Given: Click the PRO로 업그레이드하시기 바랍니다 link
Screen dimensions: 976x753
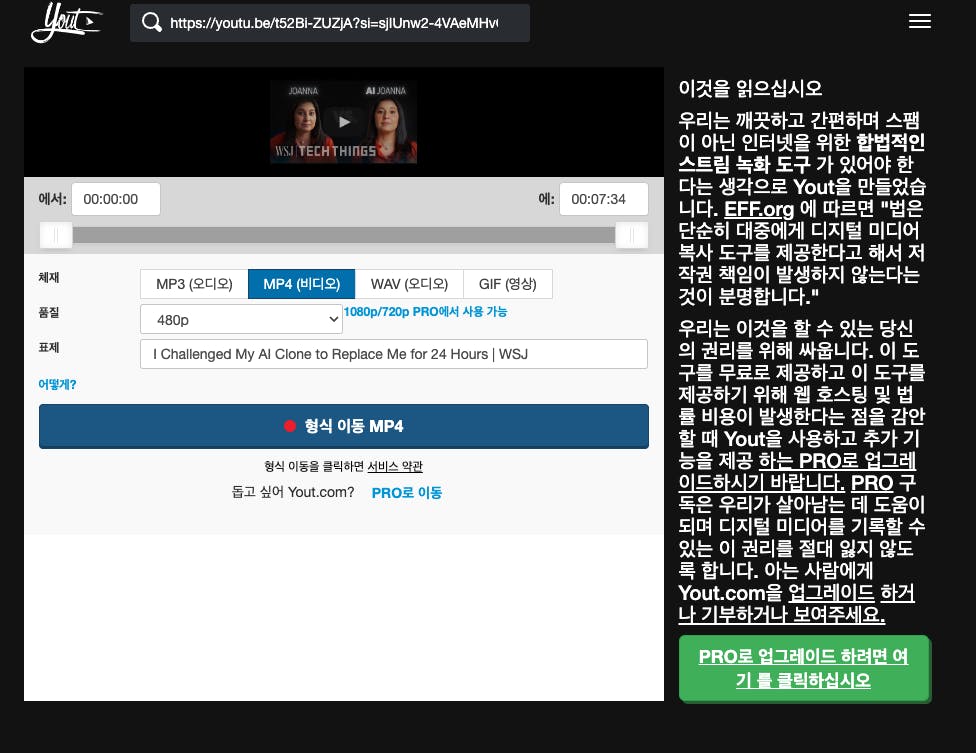Looking at the screenshot, I should [797, 471].
